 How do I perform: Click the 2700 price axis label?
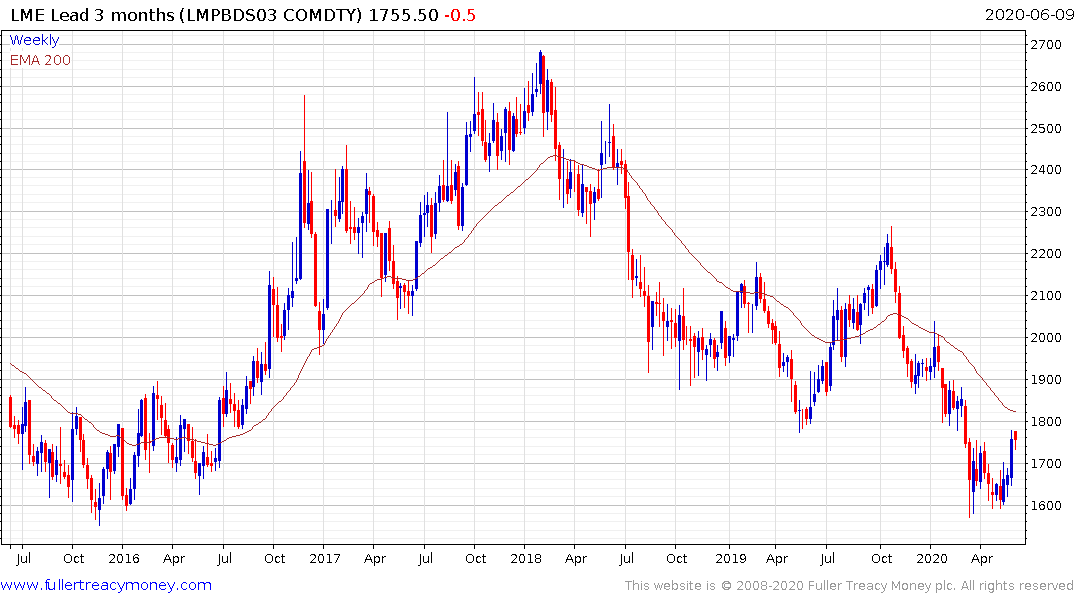pos(1046,45)
